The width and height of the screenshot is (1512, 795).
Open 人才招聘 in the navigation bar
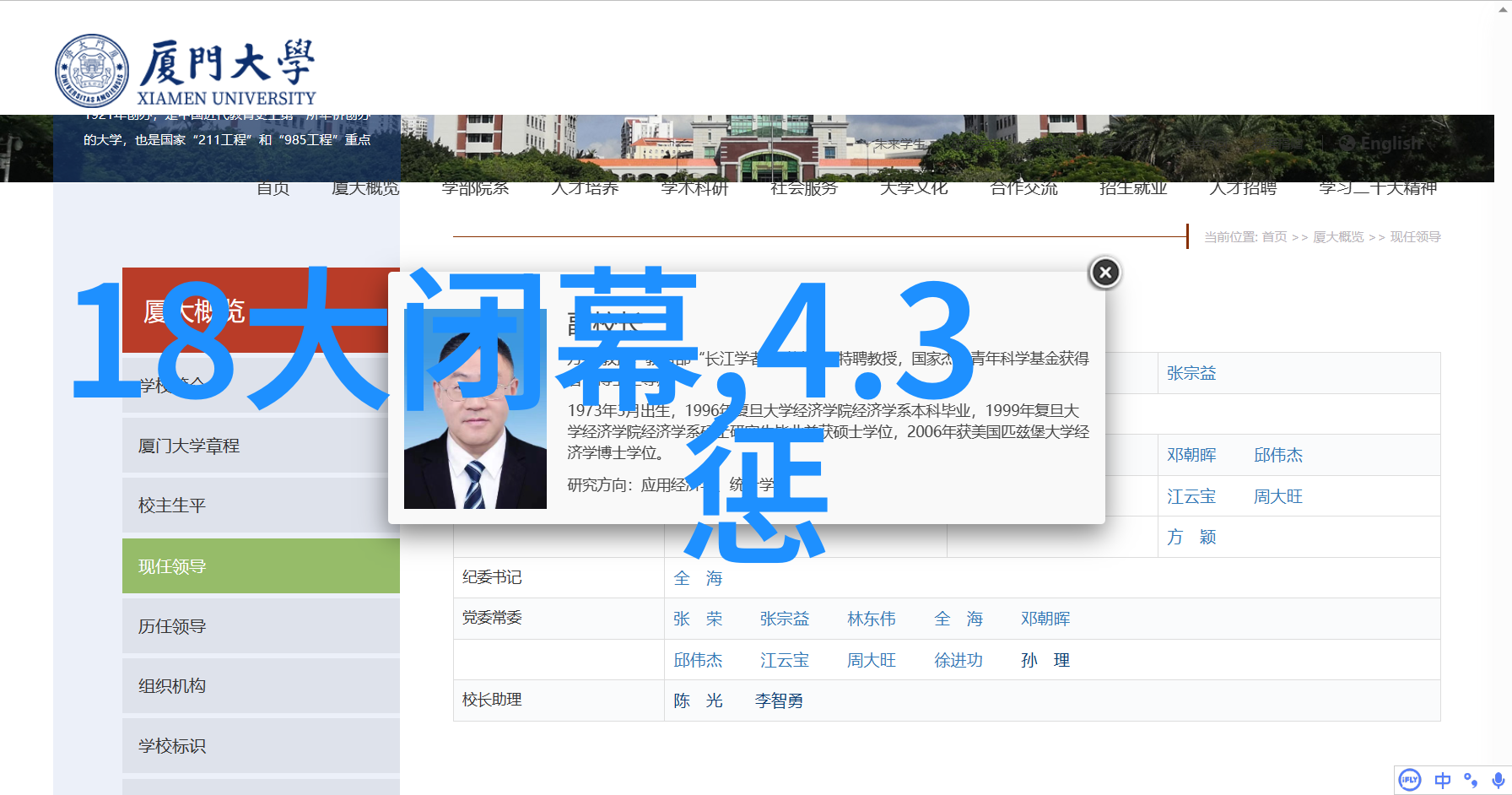point(1243,188)
